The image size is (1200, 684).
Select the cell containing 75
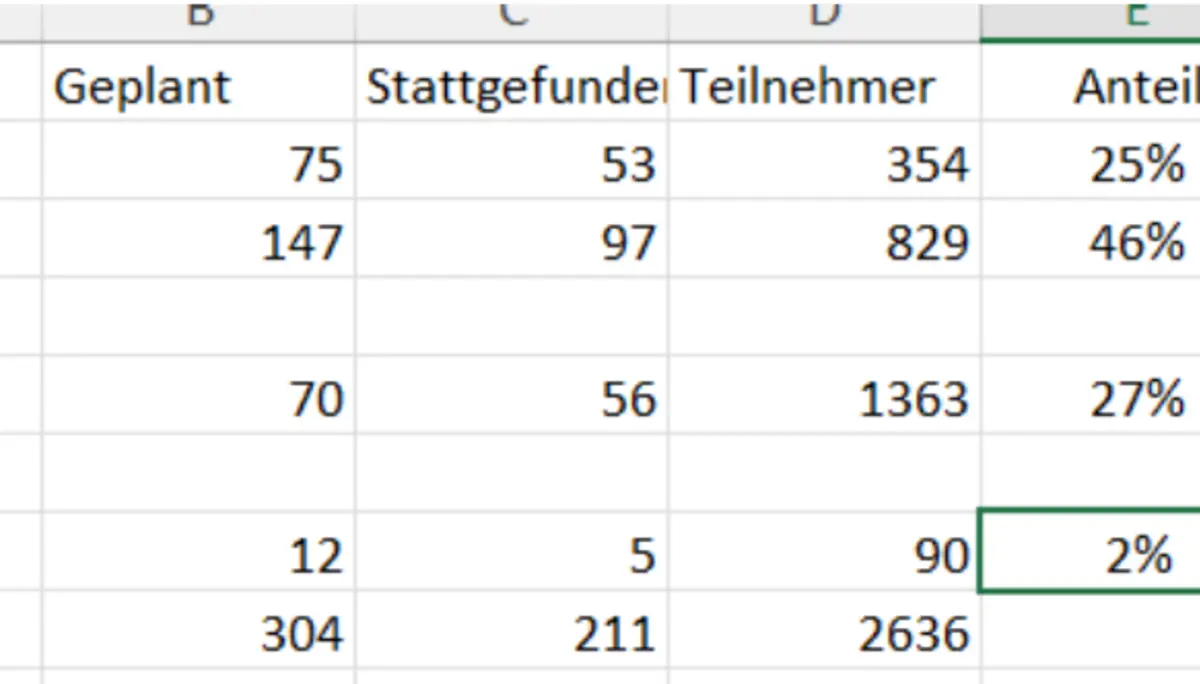198,164
